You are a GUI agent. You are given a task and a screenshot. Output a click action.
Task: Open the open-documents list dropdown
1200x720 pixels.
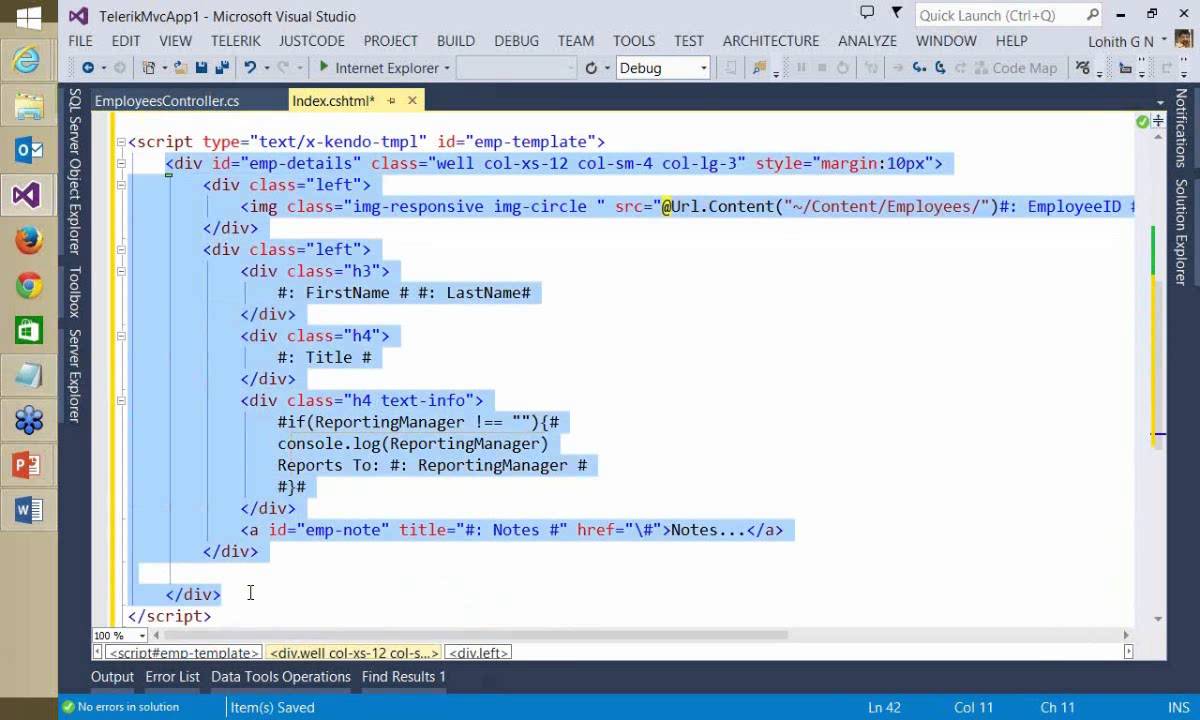tap(1160, 101)
